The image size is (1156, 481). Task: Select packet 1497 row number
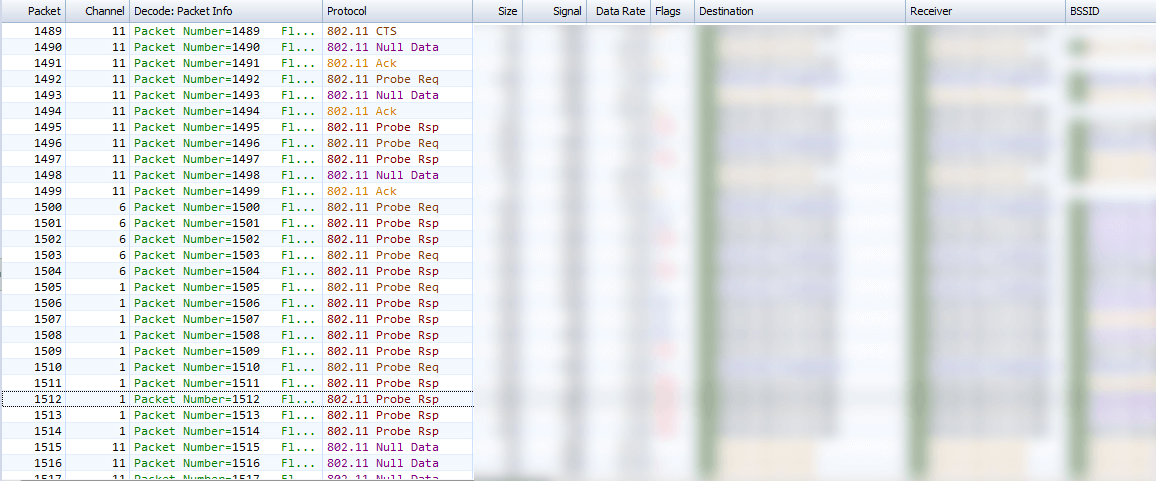pyautogui.click(x=48, y=159)
